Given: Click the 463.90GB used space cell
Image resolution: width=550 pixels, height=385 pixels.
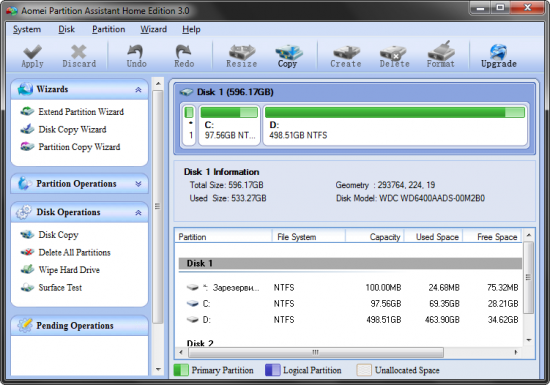Looking at the screenshot, I should [x=442, y=320].
